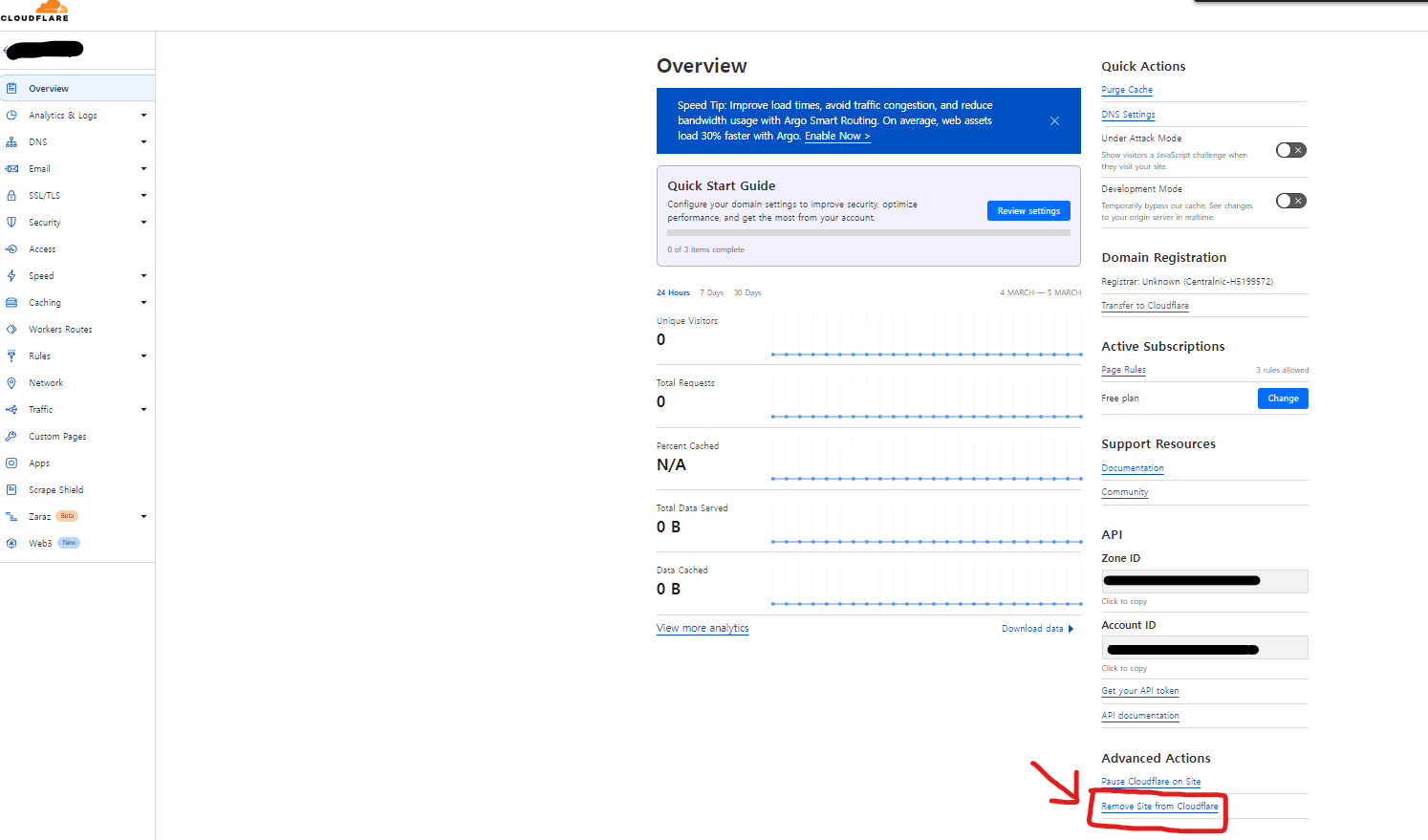Expand the Security submenu arrow

pos(143,222)
